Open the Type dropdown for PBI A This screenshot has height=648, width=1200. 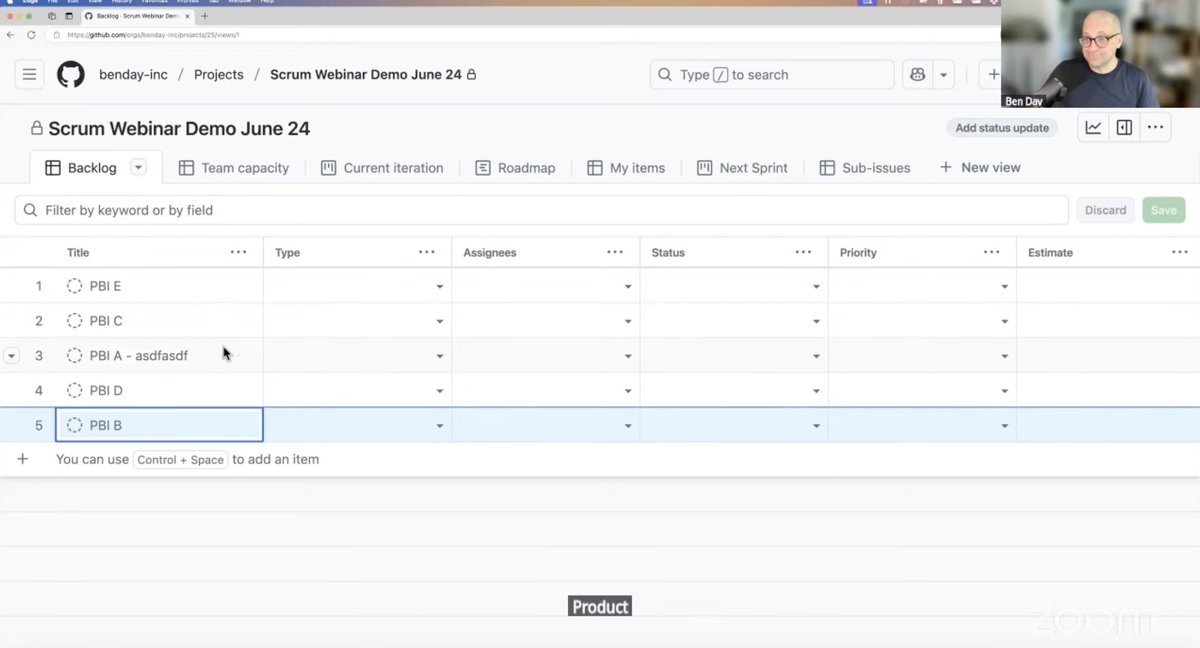(439, 356)
